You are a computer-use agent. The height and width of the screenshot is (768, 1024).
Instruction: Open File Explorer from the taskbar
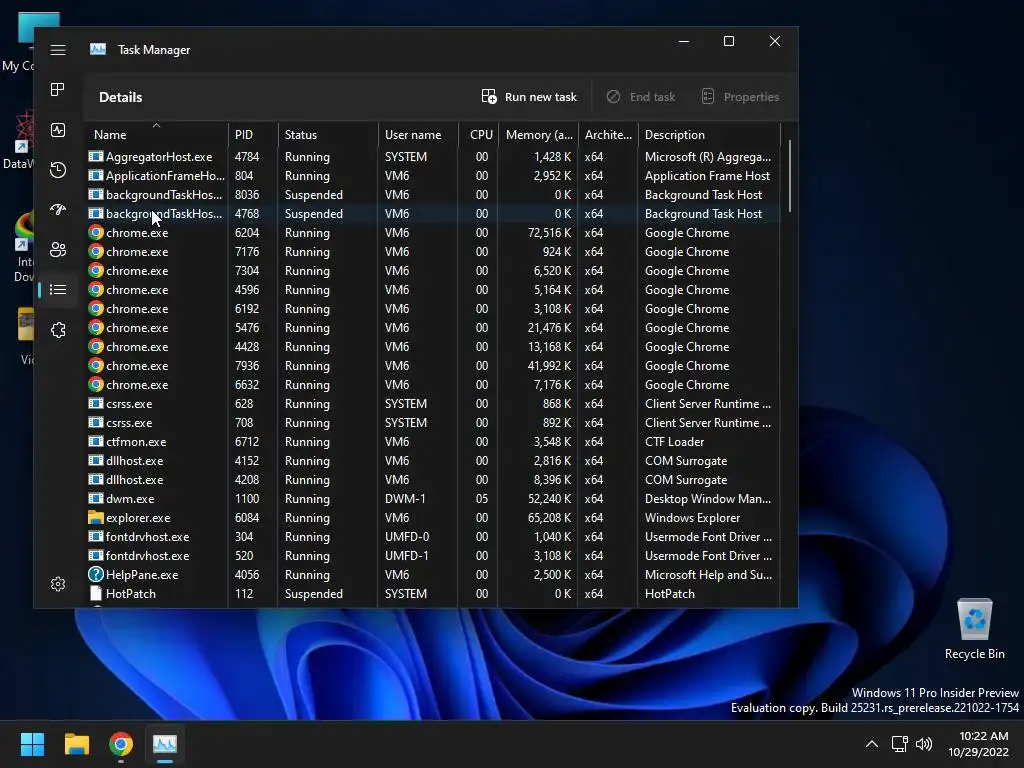[76, 744]
